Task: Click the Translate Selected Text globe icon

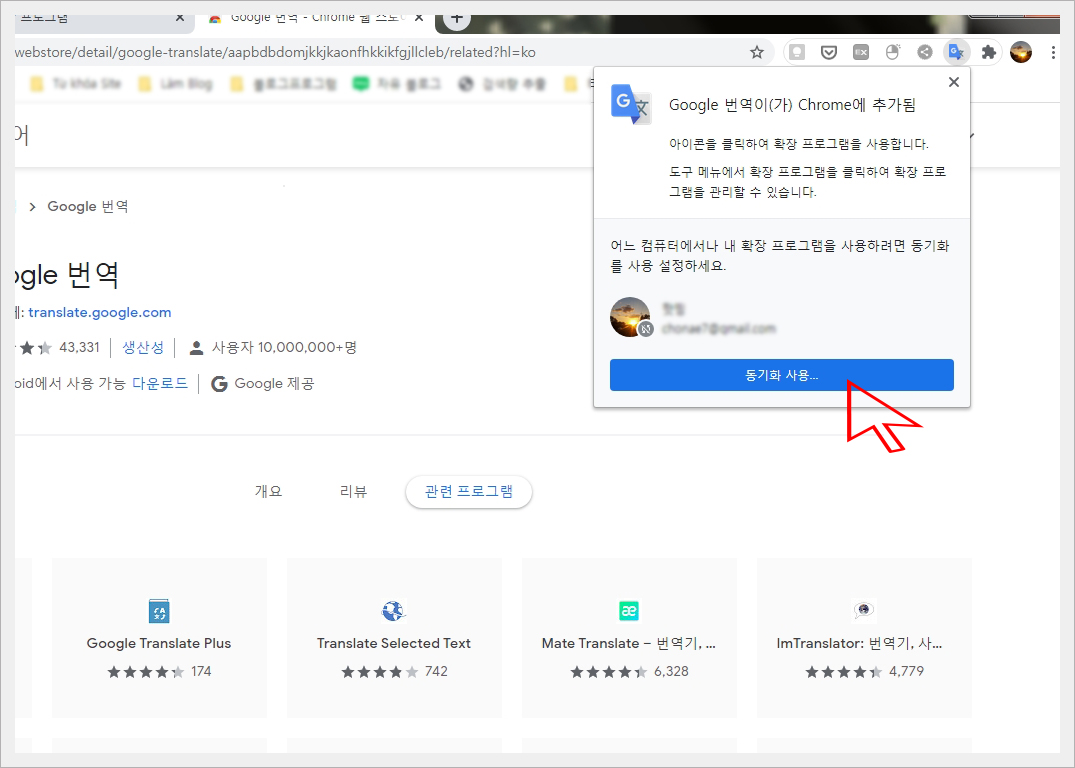Action: [394, 610]
